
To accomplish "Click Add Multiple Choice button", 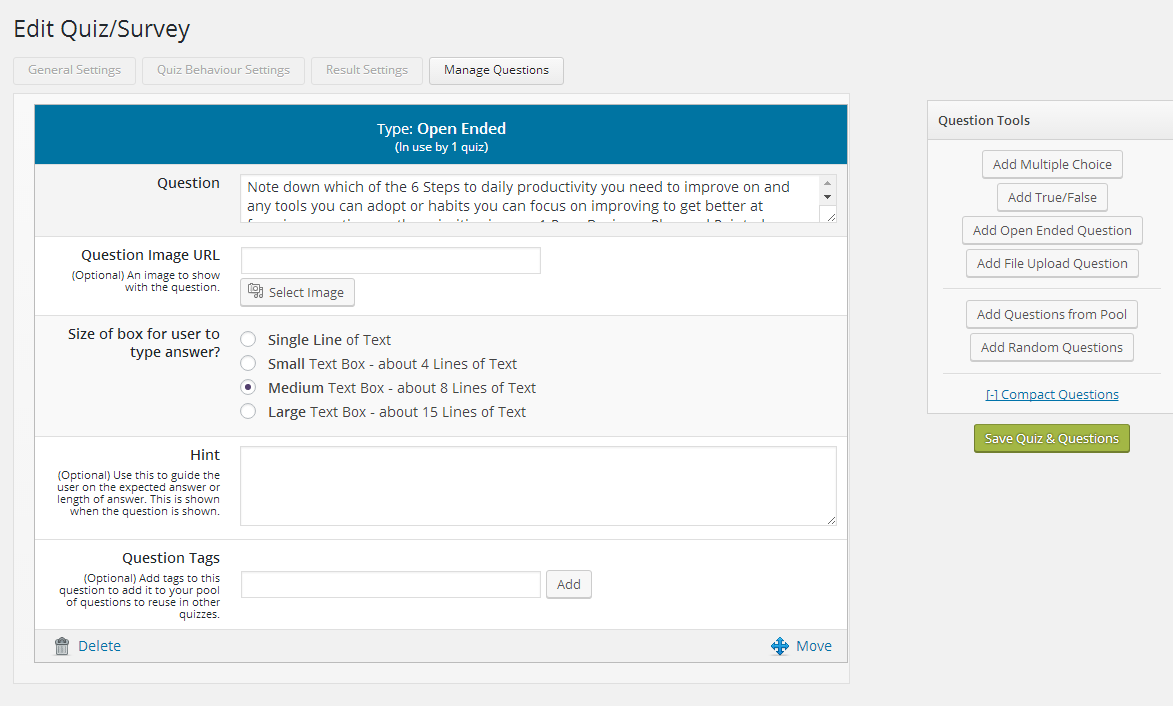I will click(1052, 165).
